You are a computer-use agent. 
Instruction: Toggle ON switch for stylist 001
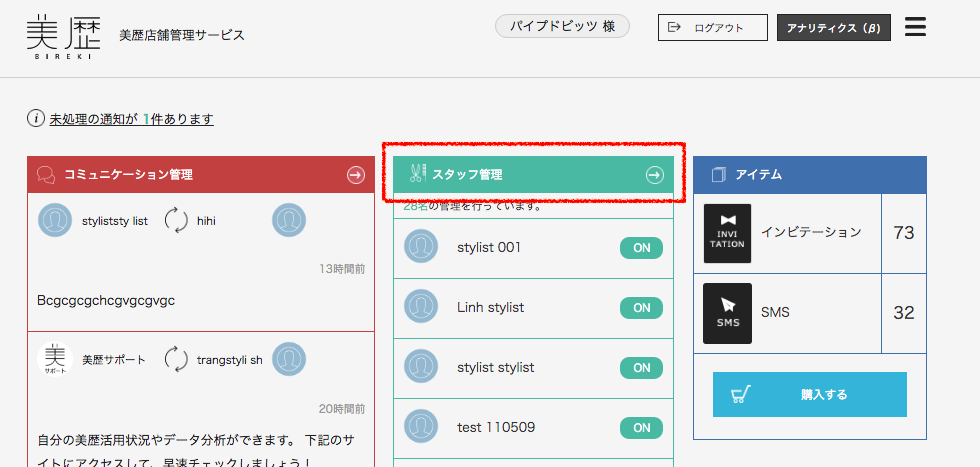[641, 248]
